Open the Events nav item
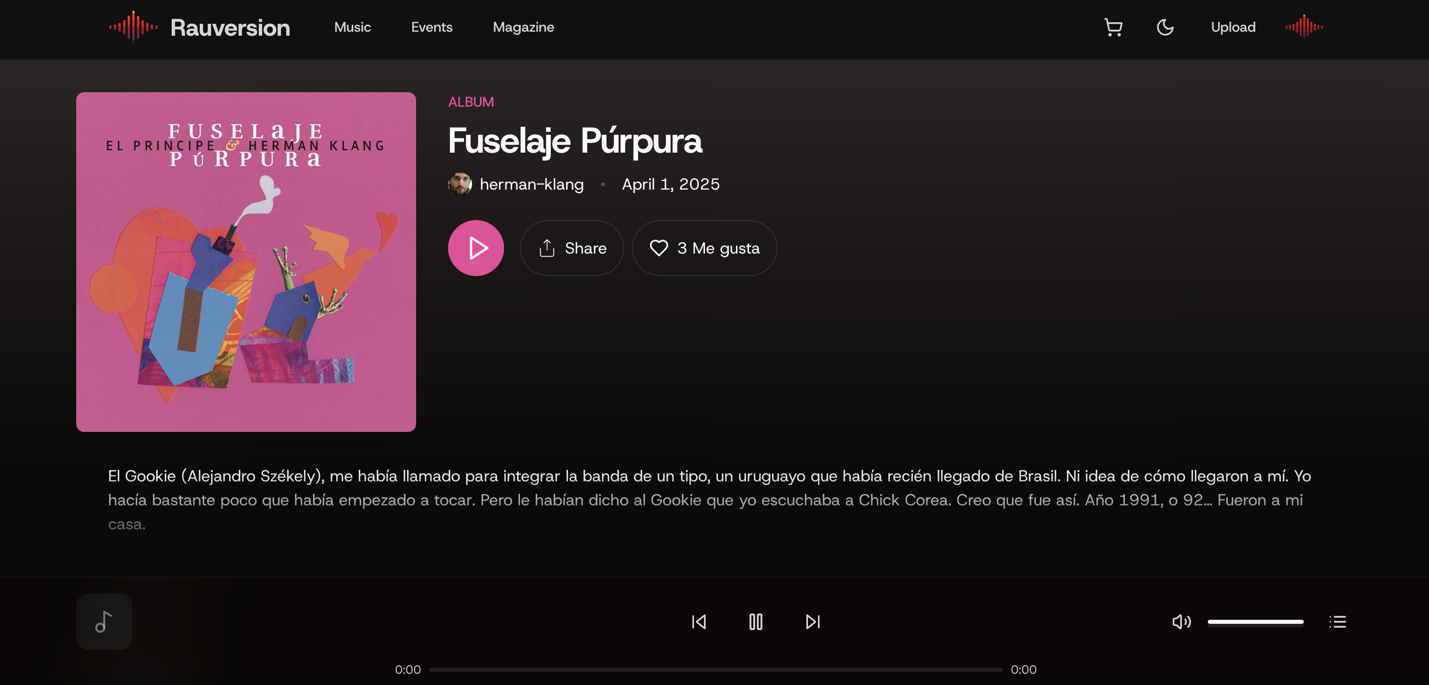Screen dimensions: 1429x685 point(432,27)
